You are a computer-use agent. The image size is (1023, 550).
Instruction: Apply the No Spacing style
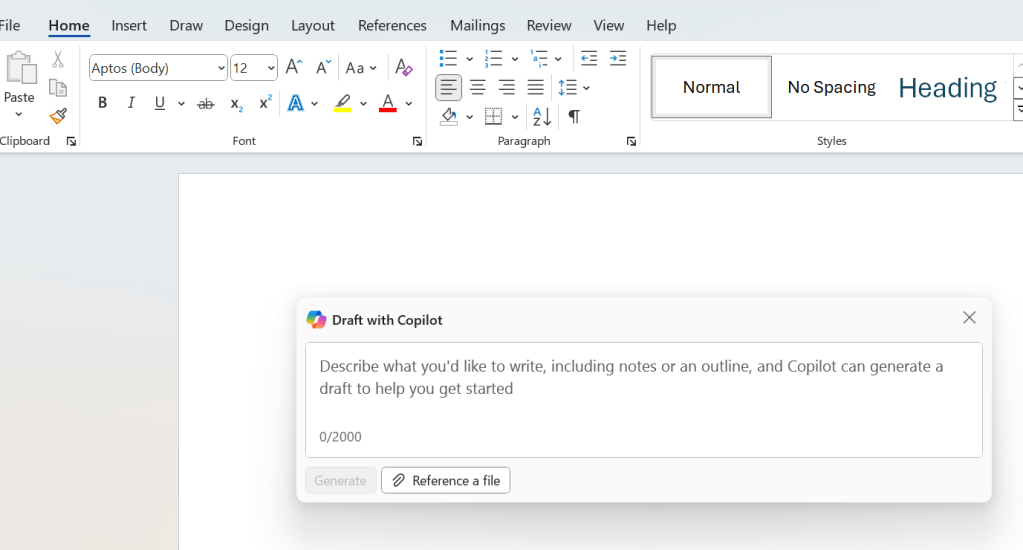[x=831, y=87]
